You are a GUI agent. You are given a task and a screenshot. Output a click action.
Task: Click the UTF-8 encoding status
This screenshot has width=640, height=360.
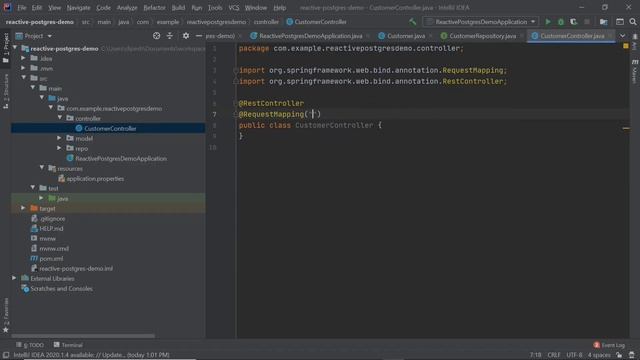tap(574, 355)
